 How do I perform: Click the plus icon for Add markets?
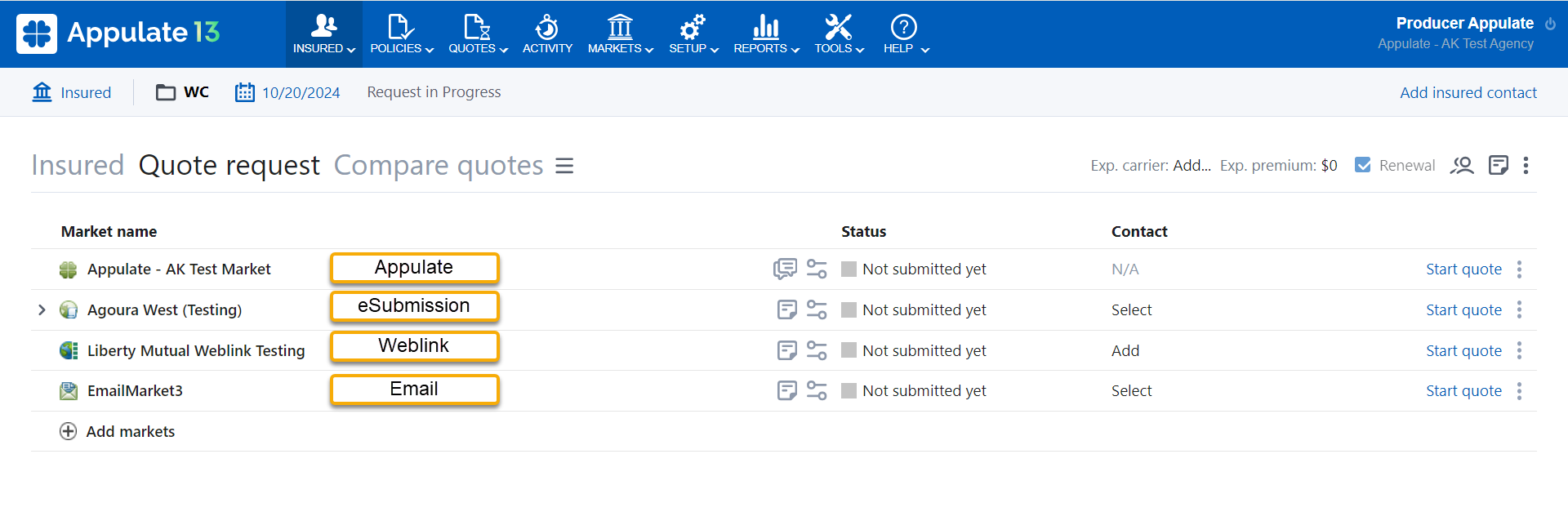point(69,431)
